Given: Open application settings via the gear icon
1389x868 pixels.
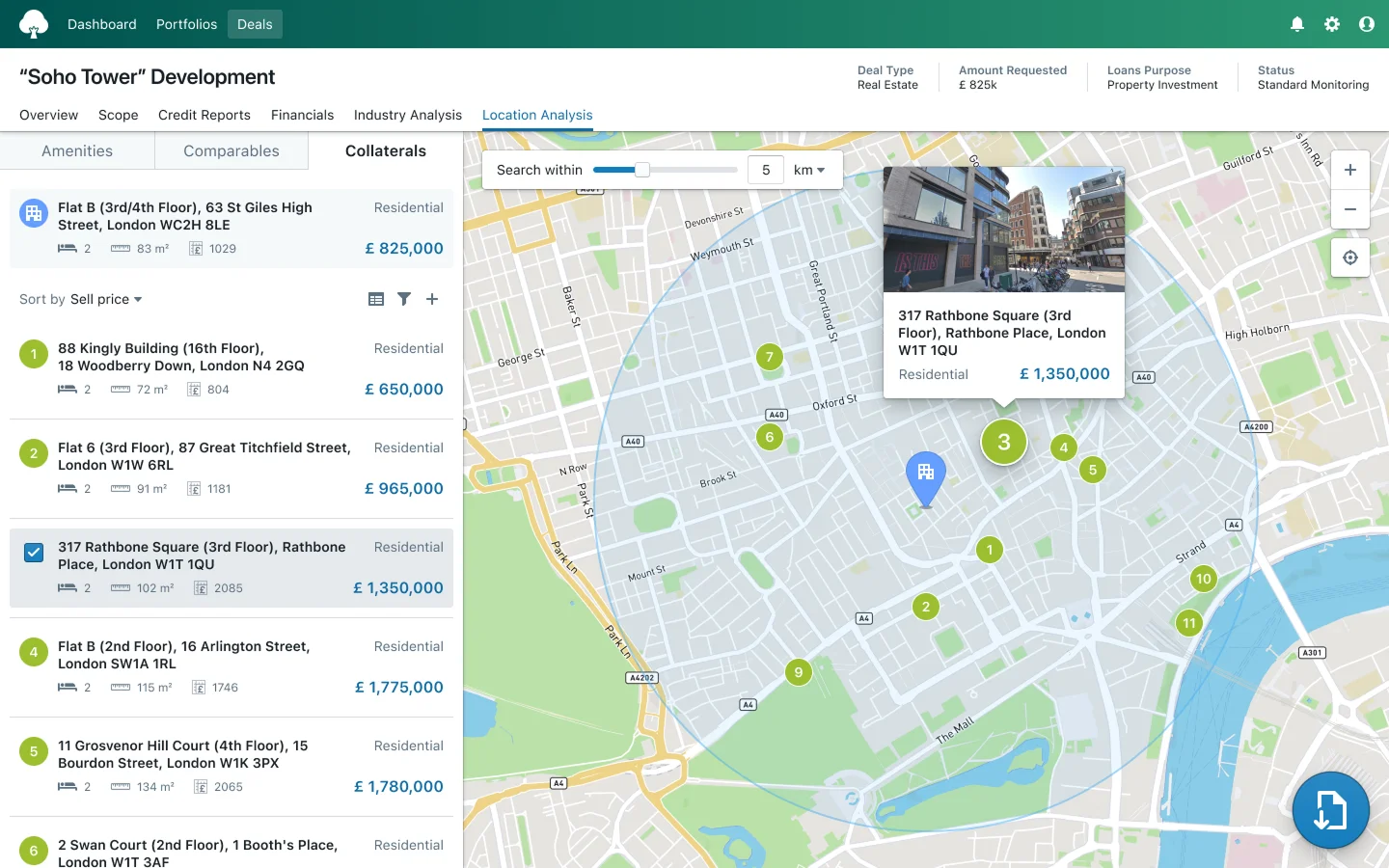Looking at the screenshot, I should [x=1332, y=24].
